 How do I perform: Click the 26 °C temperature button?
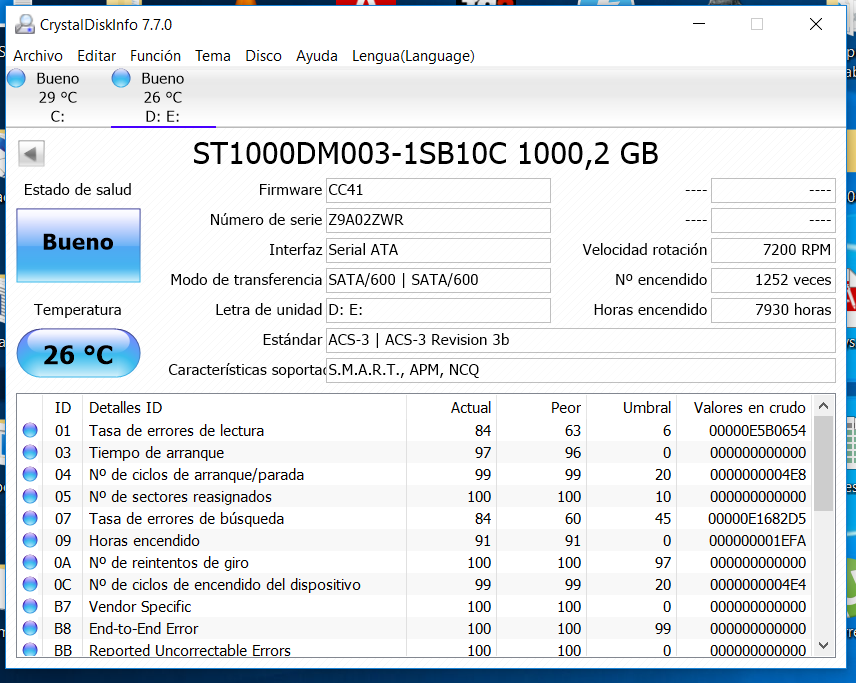(79, 354)
